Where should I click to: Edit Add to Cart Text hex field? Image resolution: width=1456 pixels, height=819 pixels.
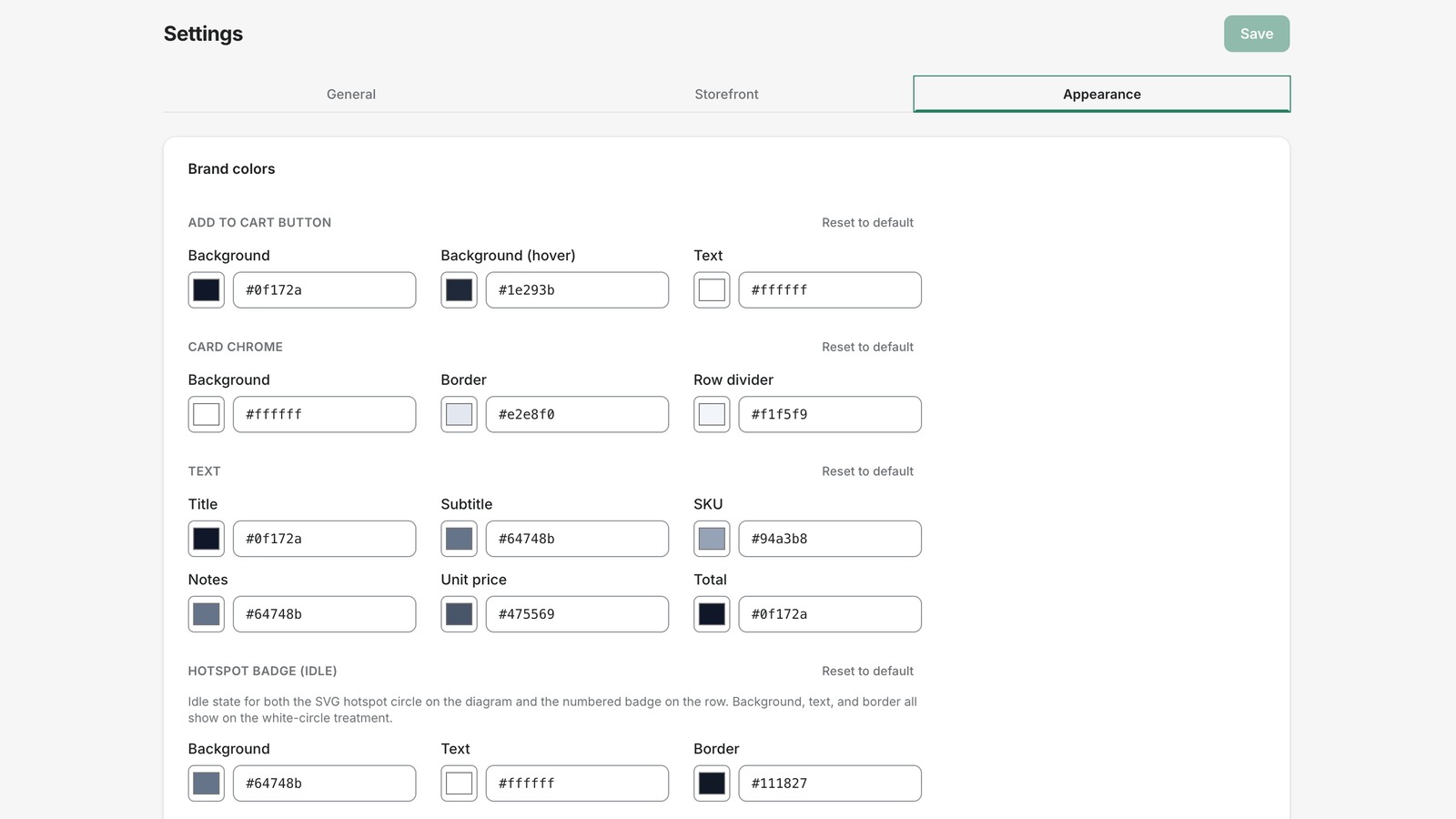click(x=830, y=290)
